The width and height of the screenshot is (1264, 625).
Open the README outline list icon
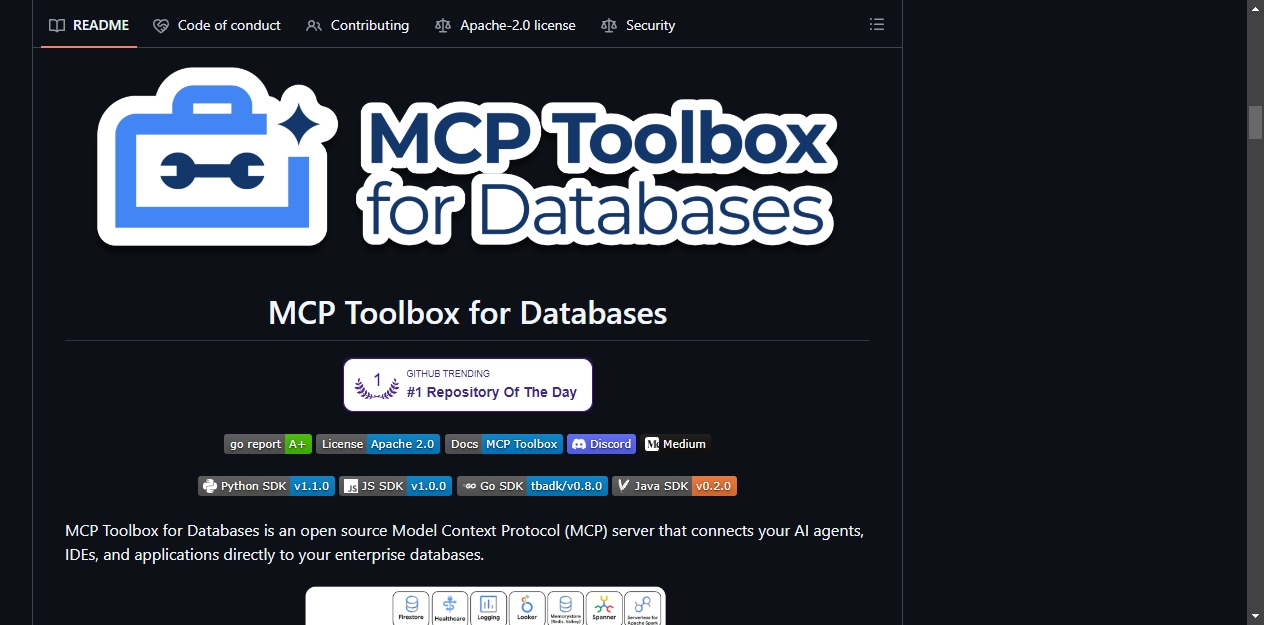pos(877,25)
